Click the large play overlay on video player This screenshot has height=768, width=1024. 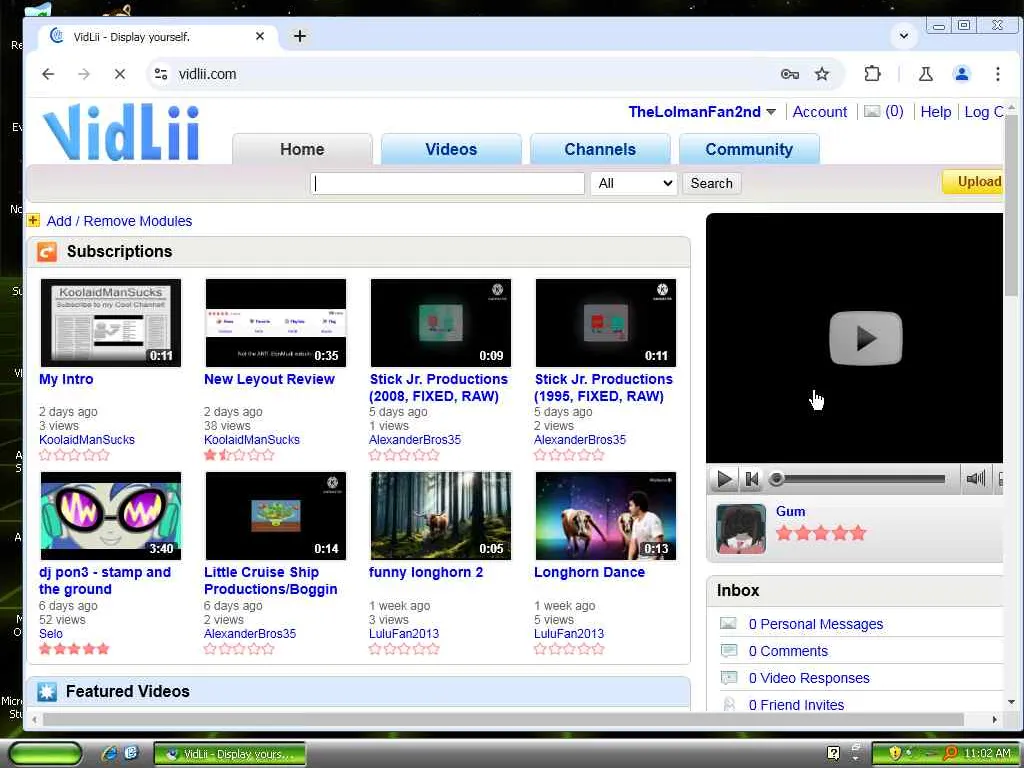coord(865,338)
